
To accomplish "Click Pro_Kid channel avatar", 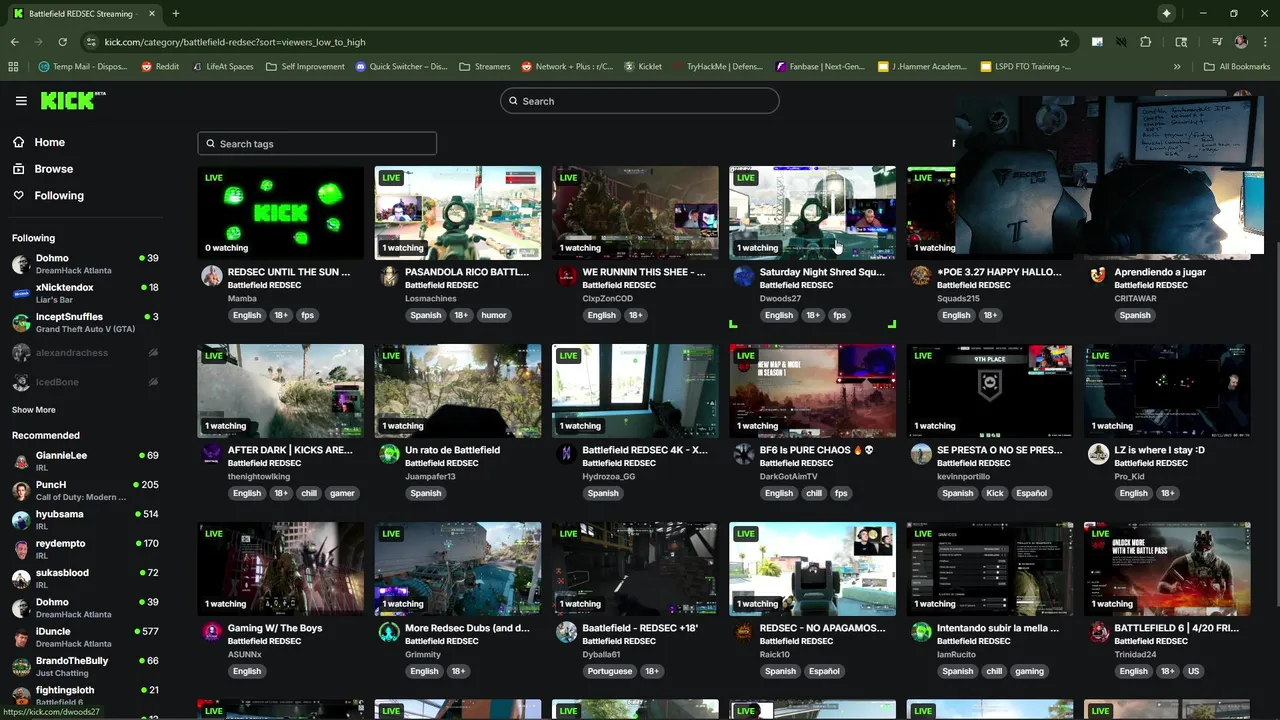I will (1098, 454).
